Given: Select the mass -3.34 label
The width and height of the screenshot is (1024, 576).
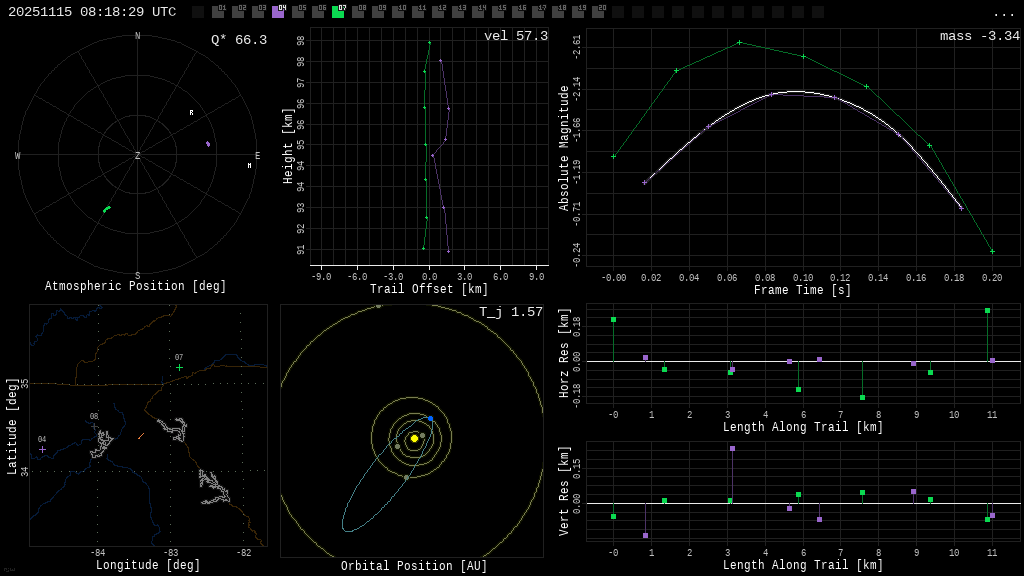Looking at the screenshot, I should coord(979,37).
